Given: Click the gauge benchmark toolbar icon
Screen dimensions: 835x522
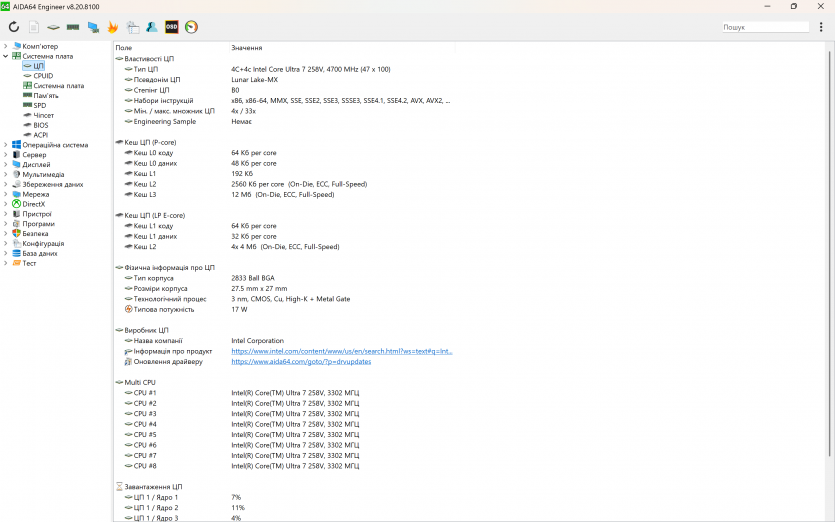Looking at the screenshot, I should [x=191, y=27].
